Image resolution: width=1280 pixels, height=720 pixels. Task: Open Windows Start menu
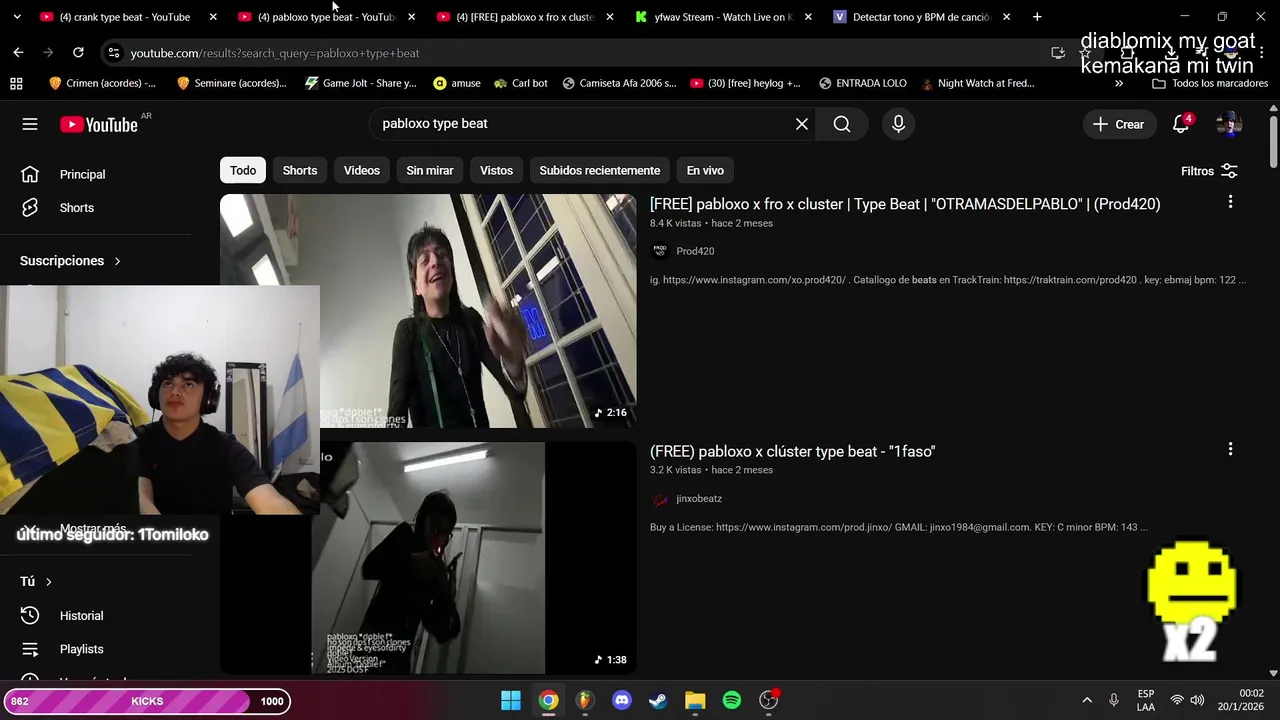[511, 700]
